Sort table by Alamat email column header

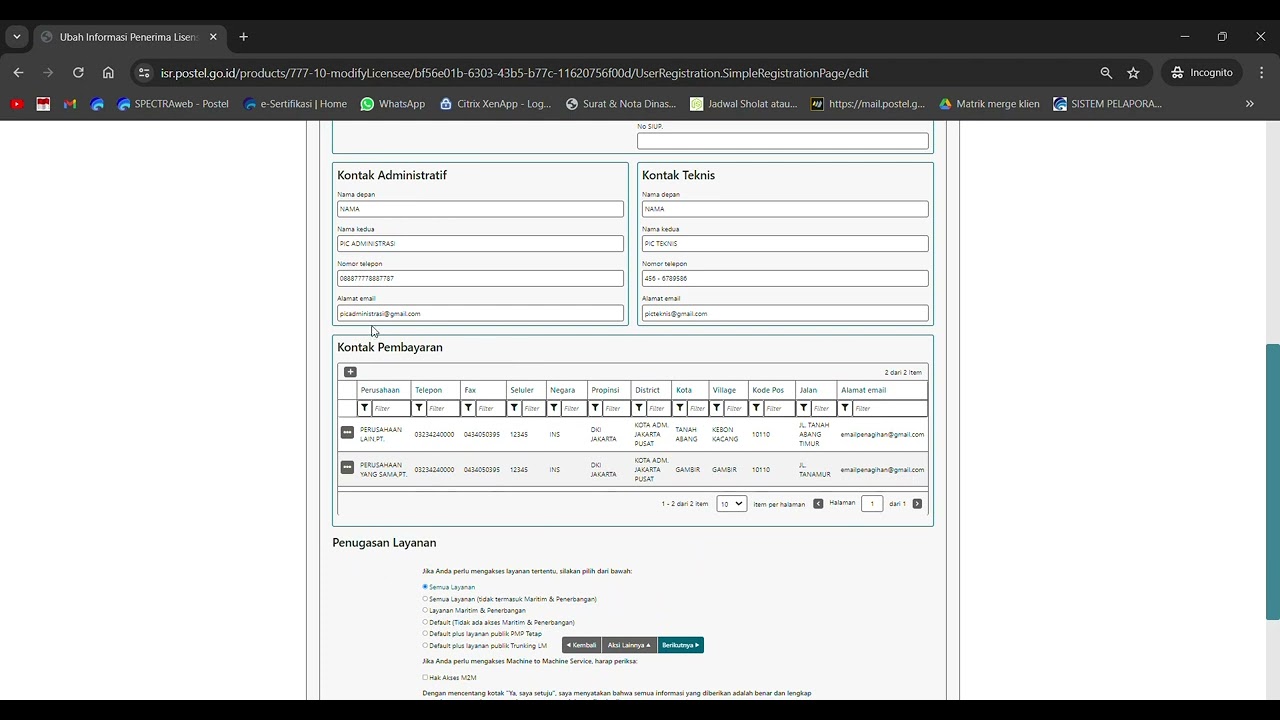click(863, 390)
